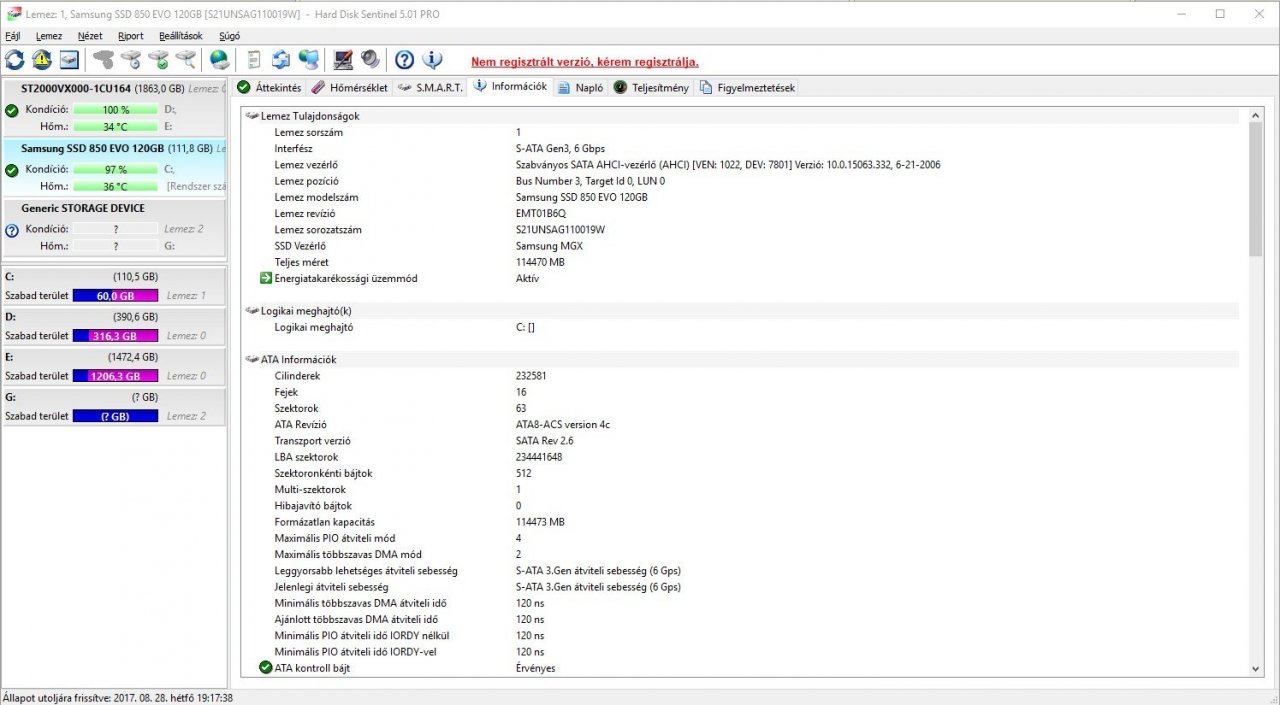The width and height of the screenshot is (1280, 705).
Task: Click the monitor with pen configuration icon
Action: coord(343,60)
